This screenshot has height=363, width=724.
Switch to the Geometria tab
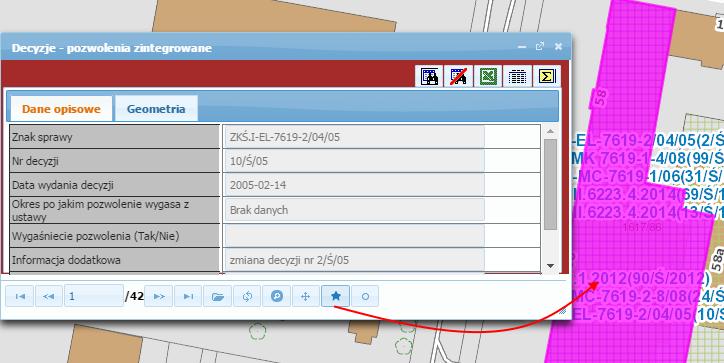point(156,109)
